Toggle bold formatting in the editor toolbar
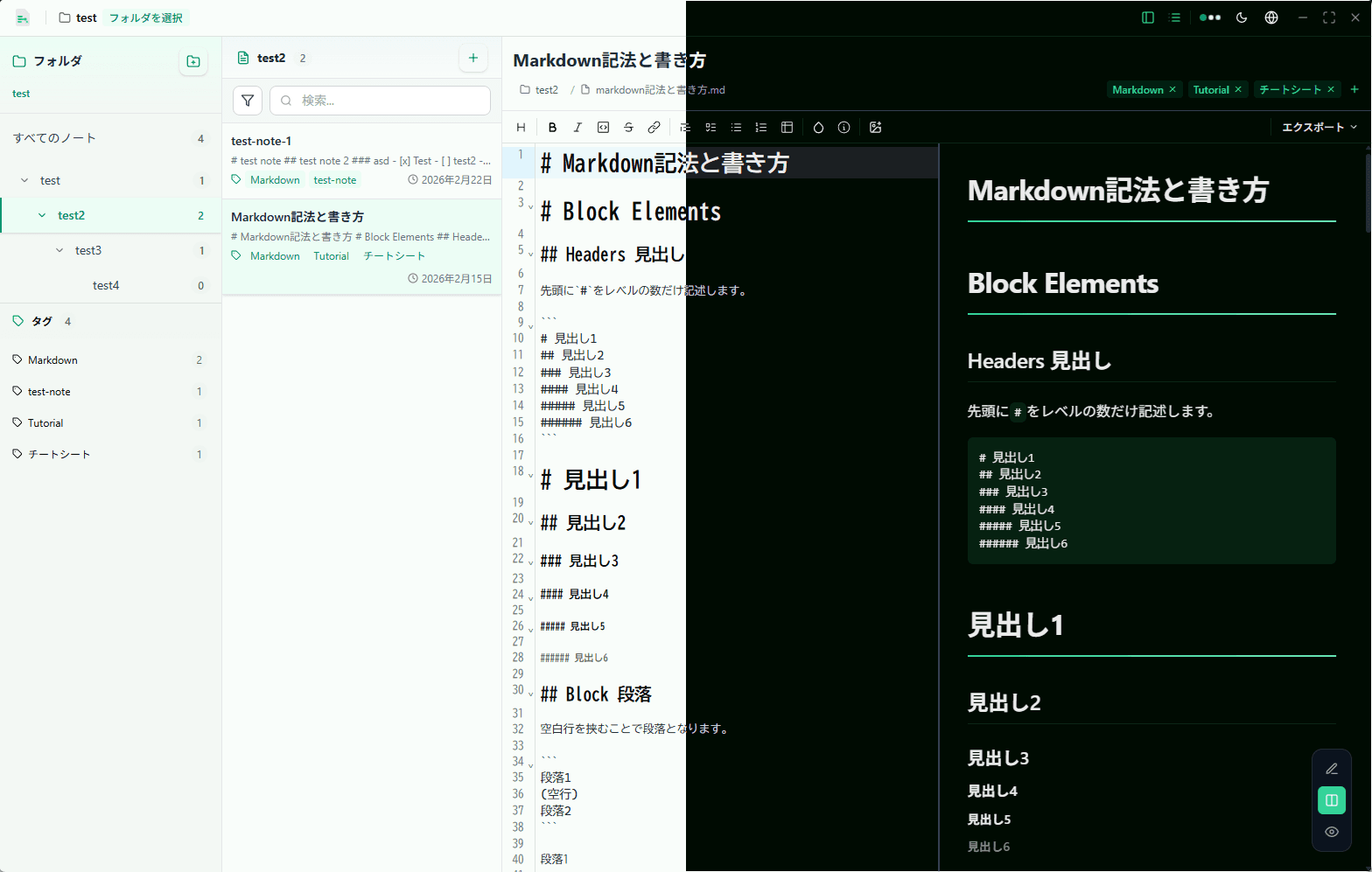 coord(552,128)
